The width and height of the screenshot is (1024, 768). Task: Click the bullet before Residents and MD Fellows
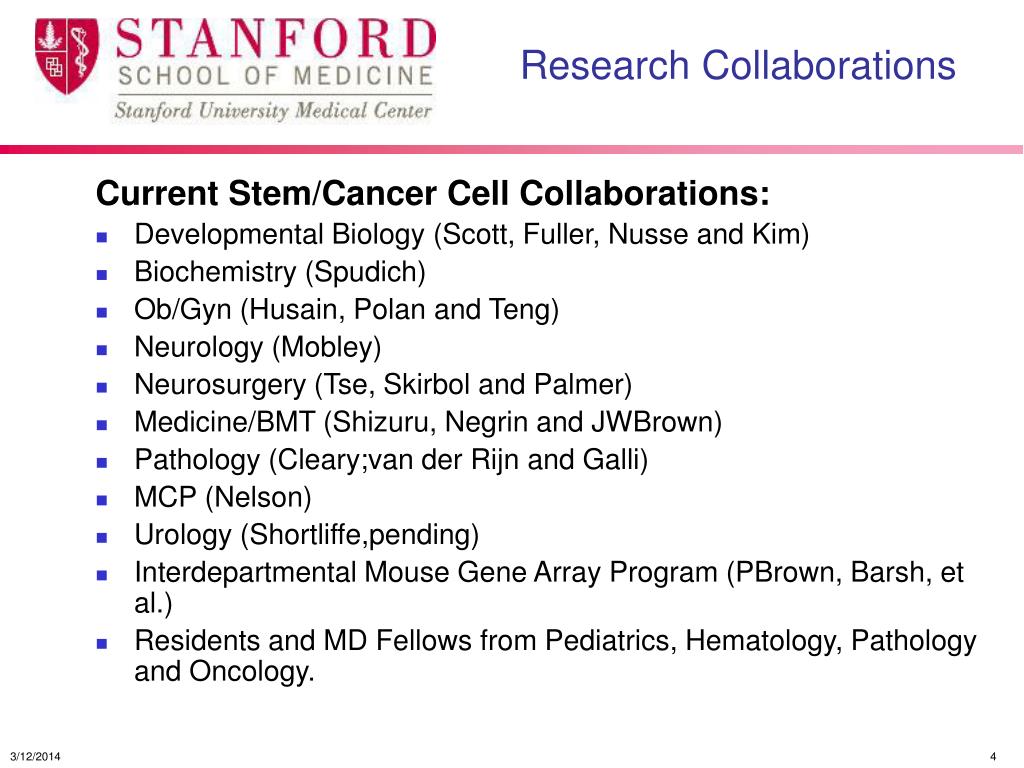point(101,643)
